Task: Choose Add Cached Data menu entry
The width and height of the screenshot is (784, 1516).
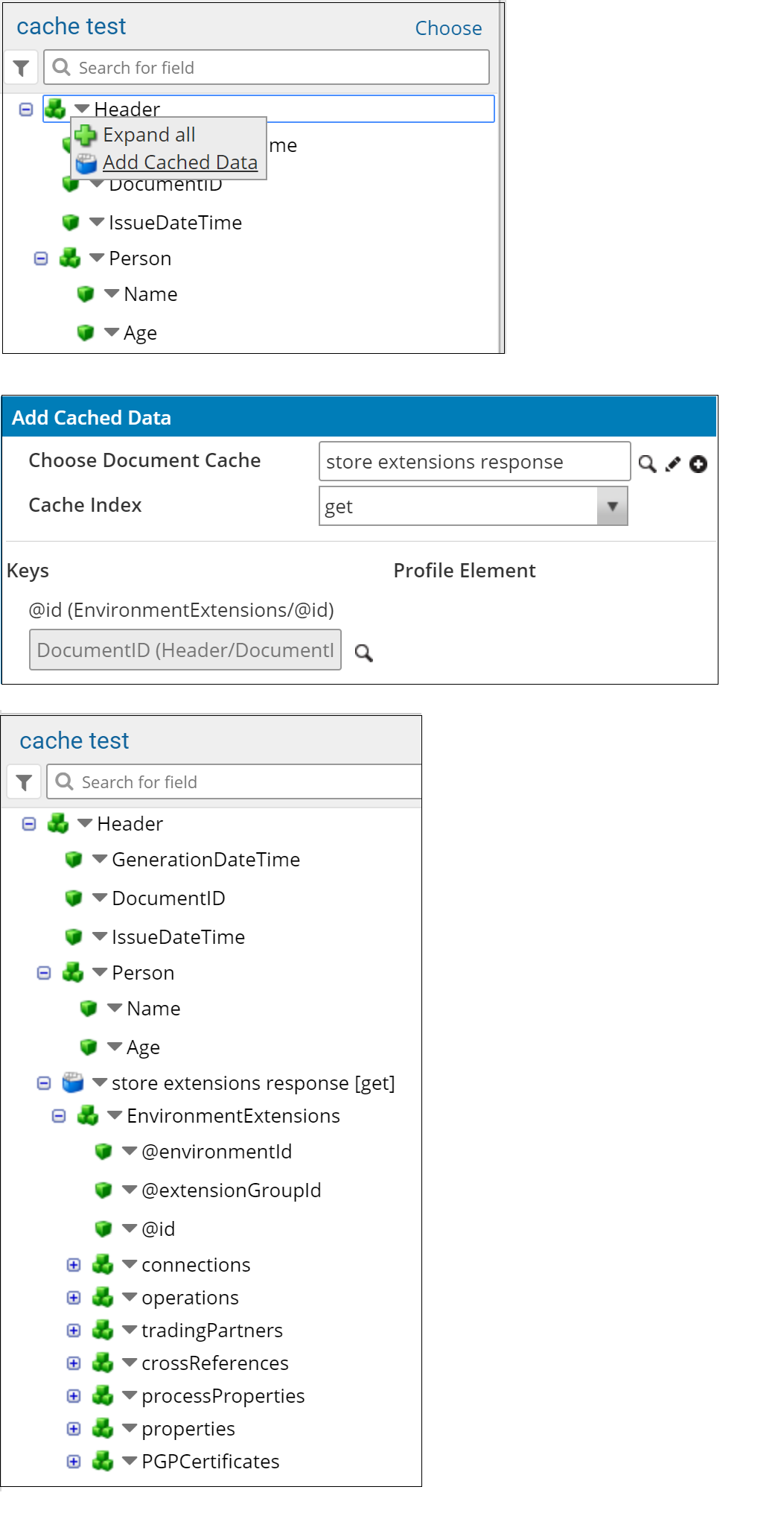Action: 179,162
